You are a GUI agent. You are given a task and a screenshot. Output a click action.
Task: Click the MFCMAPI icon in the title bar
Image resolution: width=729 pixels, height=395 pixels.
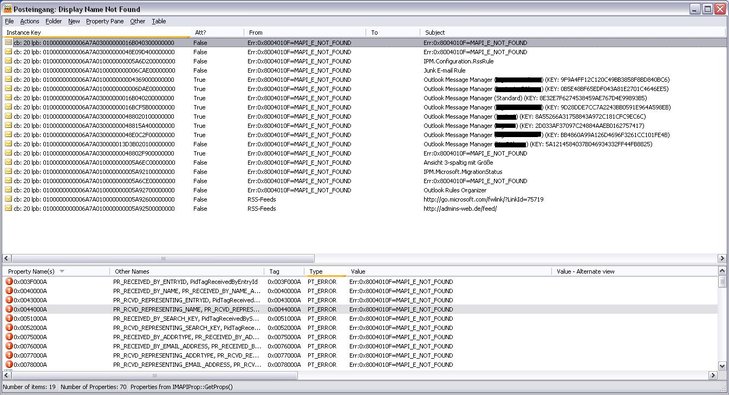[x=8, y=9]
